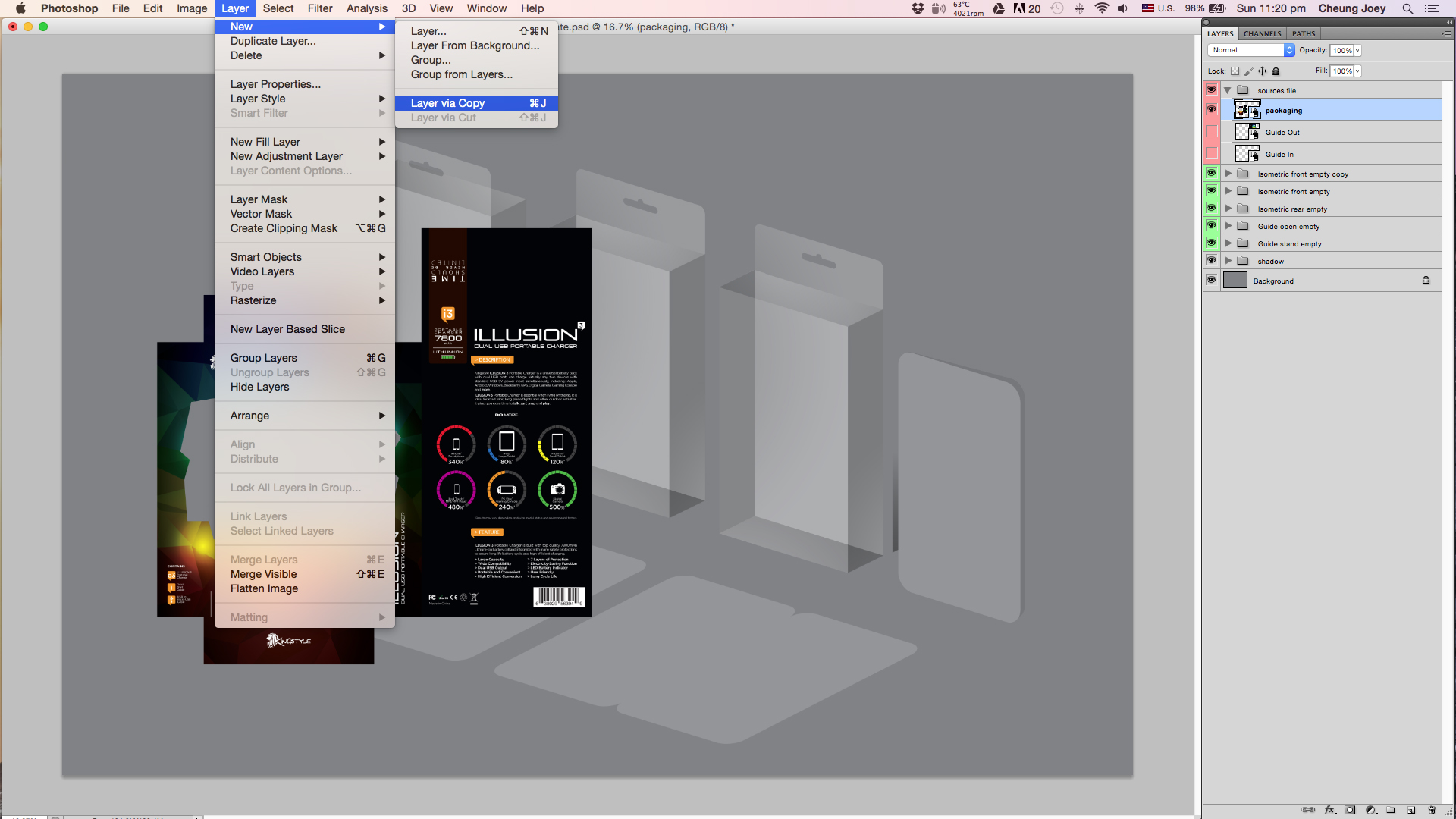The image size is (1456, 819).
Task: Click the packaging layer thumbnail
Action: 1247,110
